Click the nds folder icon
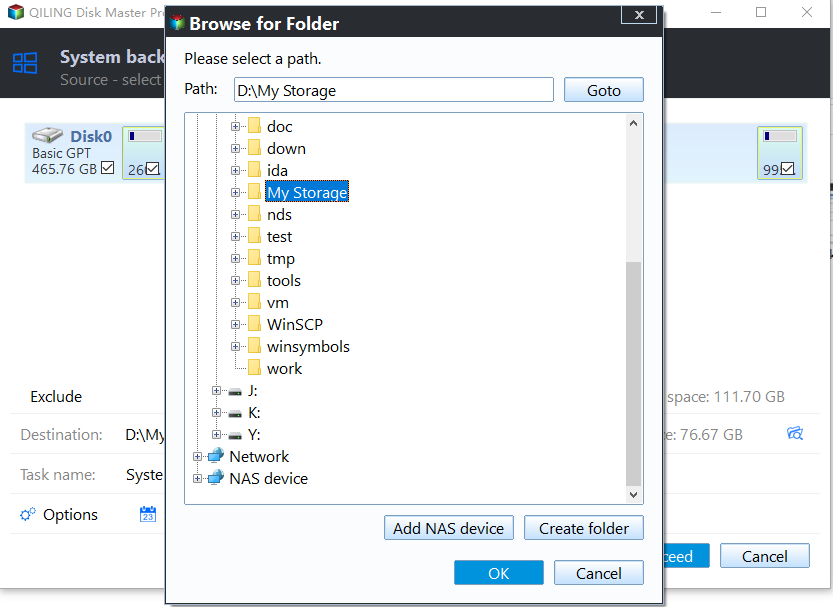This screenshot has height=607, width=833. (254, 215)
